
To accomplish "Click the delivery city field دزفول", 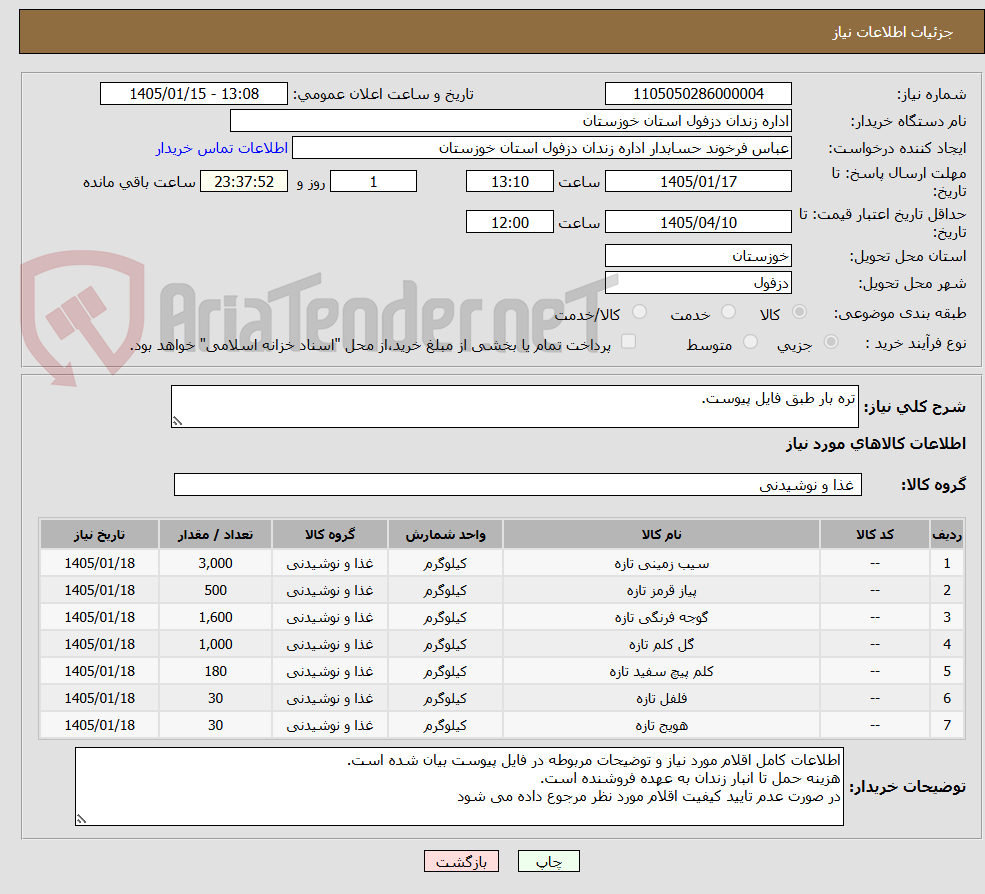I will 698,283.
